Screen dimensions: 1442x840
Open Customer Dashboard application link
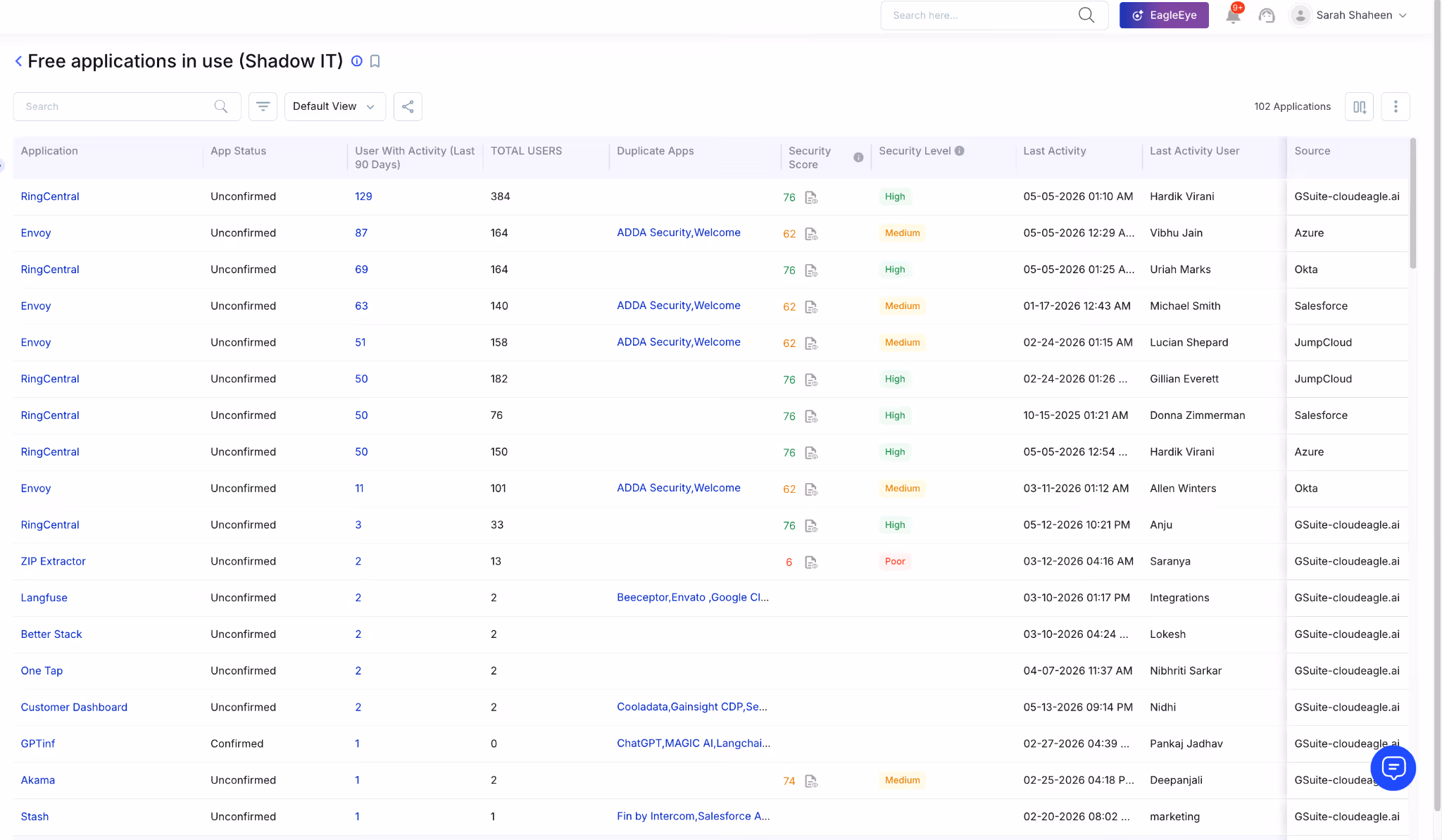click(x=74, y=707)
